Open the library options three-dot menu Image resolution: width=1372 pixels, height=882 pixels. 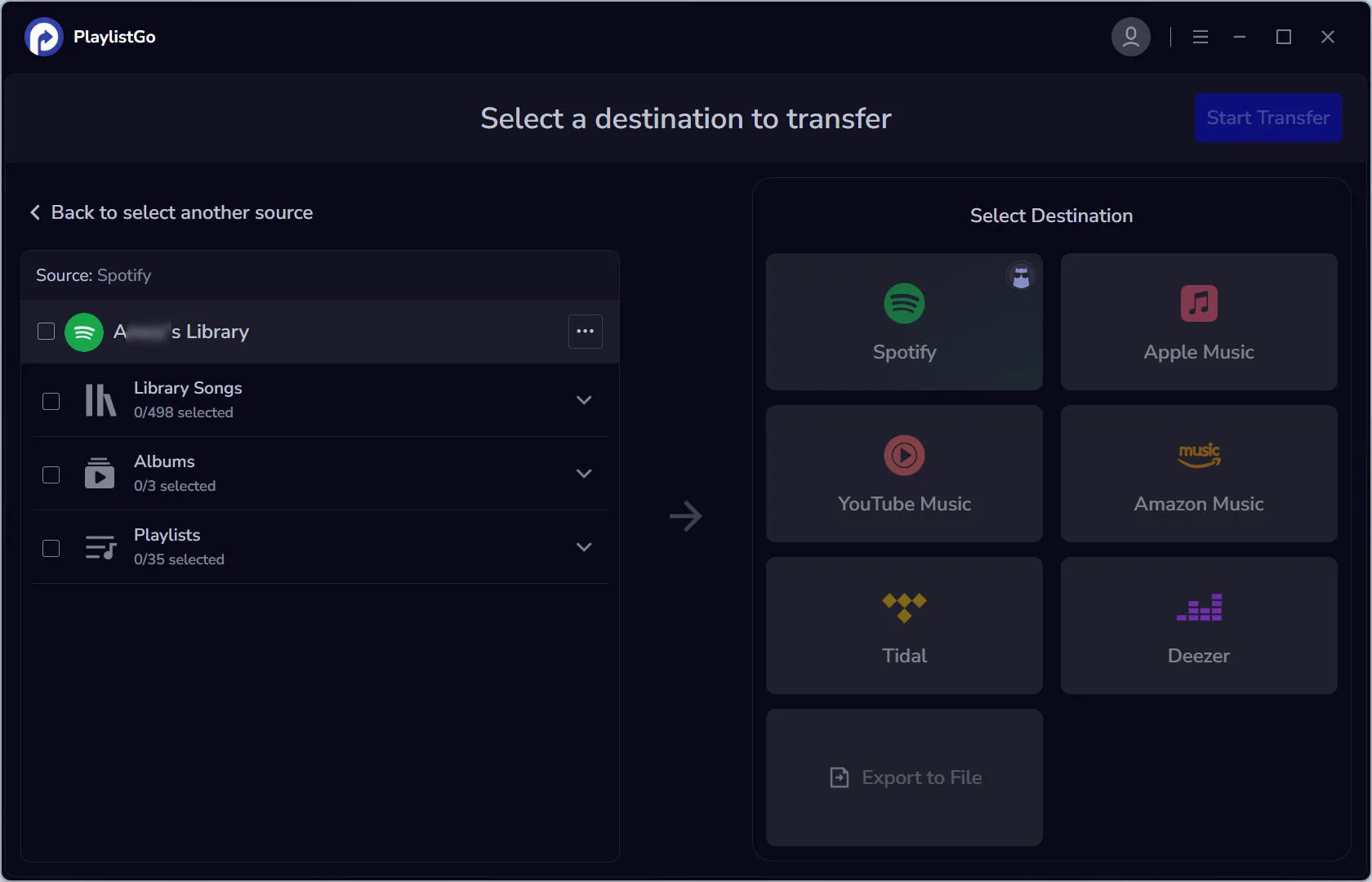tap(585, 332)
